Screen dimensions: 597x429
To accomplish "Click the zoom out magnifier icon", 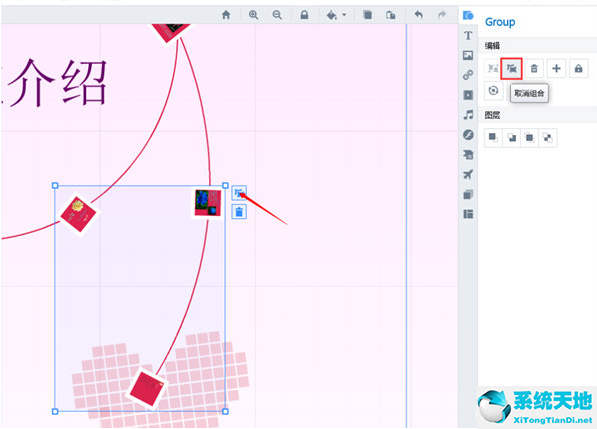I will [x=277, y=15].
